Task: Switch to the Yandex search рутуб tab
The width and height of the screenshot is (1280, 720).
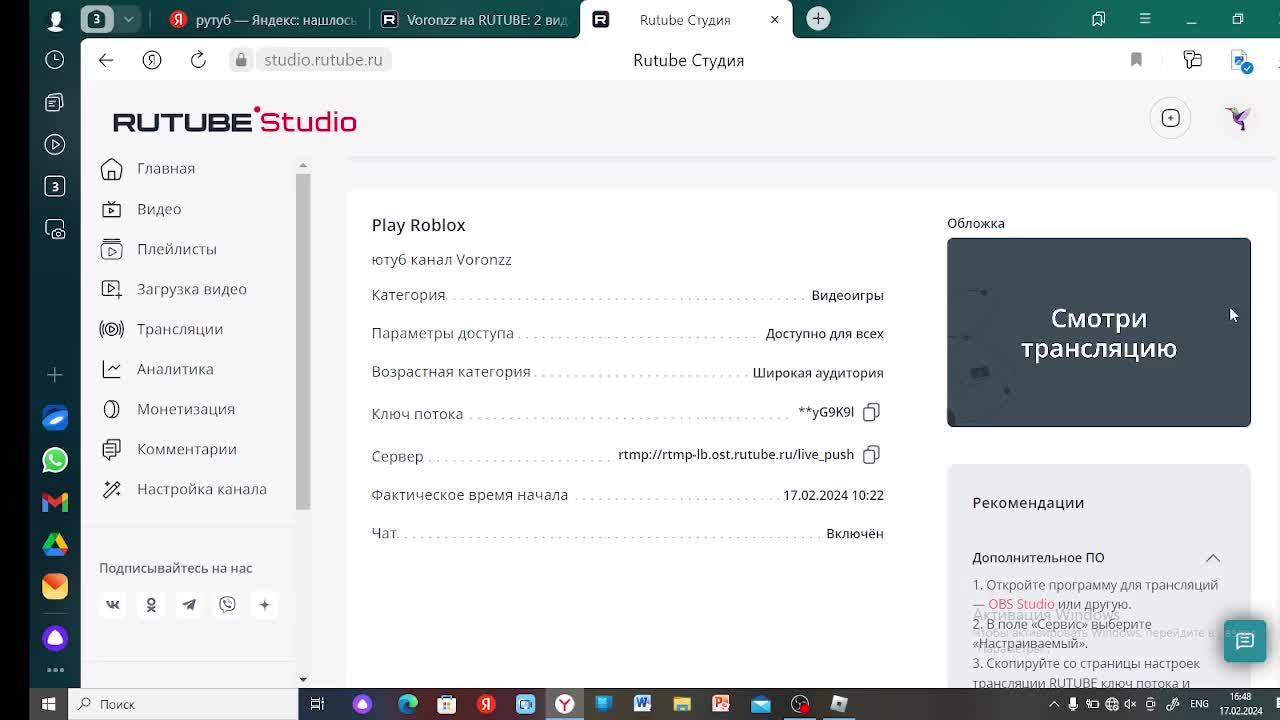Action: (x=263, y=20)
